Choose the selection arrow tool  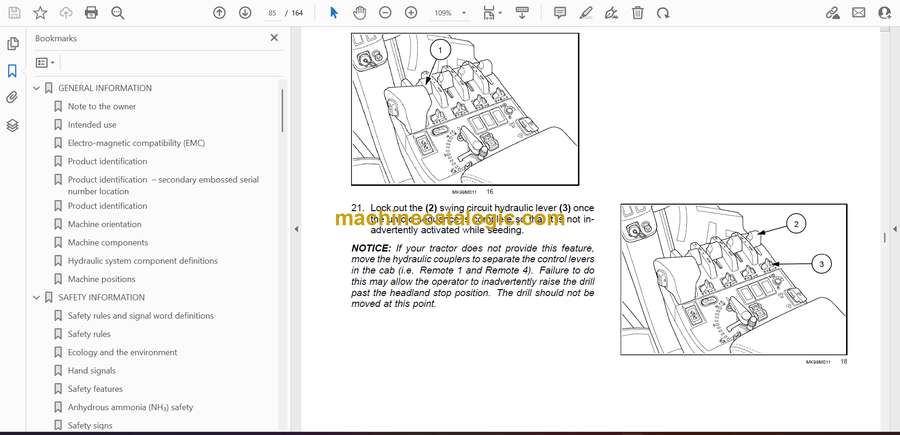point(334,13)
